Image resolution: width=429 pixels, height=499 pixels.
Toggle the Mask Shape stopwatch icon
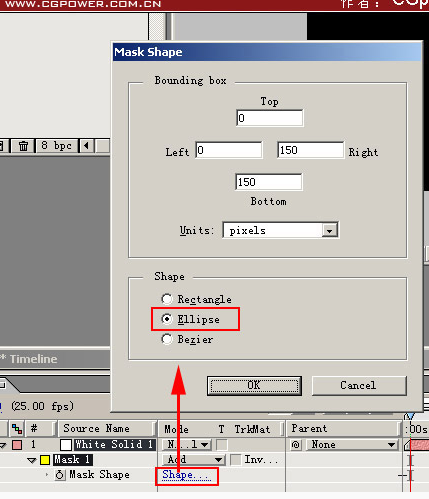click(60, 475)
